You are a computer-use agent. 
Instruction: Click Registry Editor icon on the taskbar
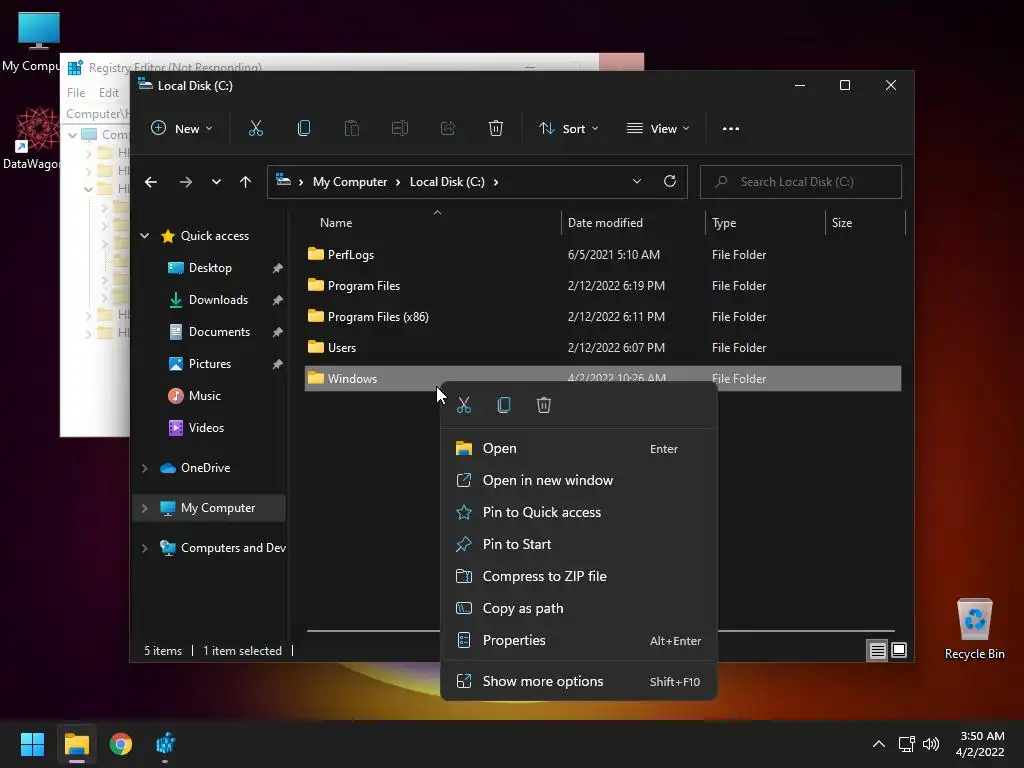coord(165,744)
